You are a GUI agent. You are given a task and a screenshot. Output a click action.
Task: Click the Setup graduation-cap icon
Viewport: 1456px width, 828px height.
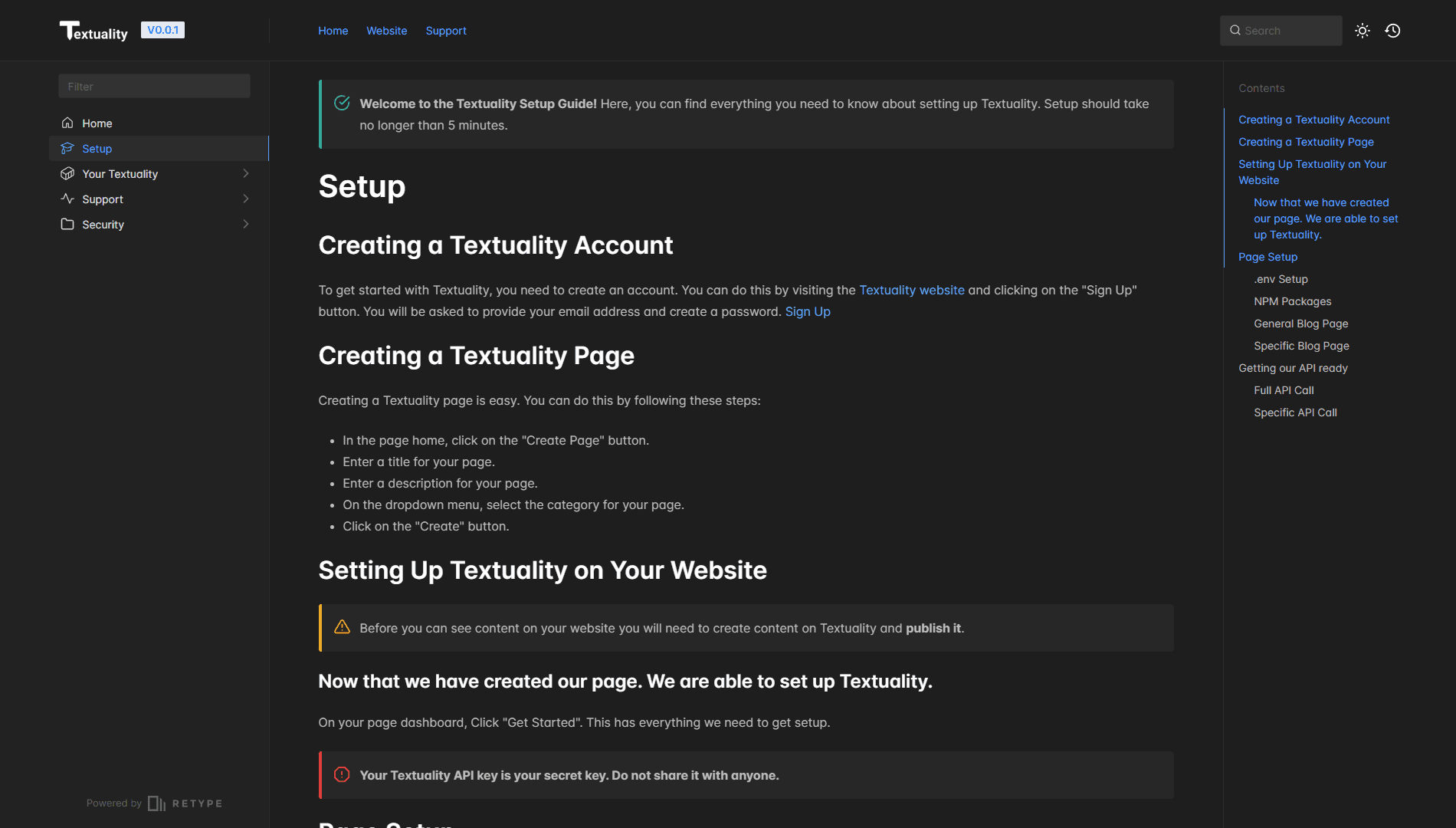[67, 148]
